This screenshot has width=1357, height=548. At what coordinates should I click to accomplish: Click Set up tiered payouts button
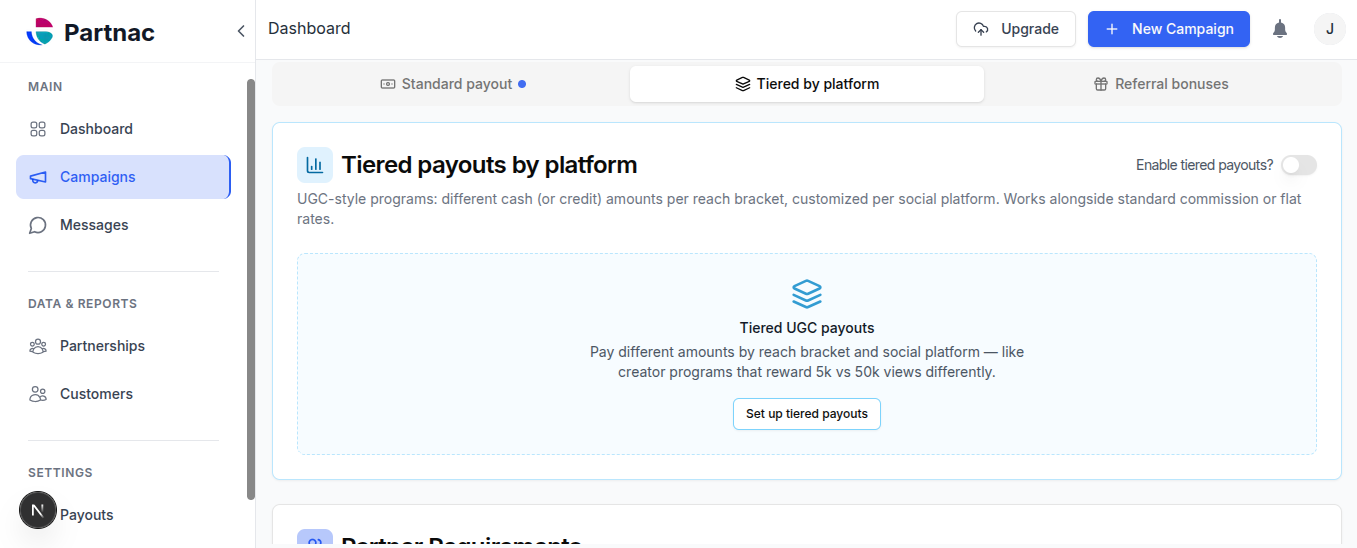click(x=807, y=414)
